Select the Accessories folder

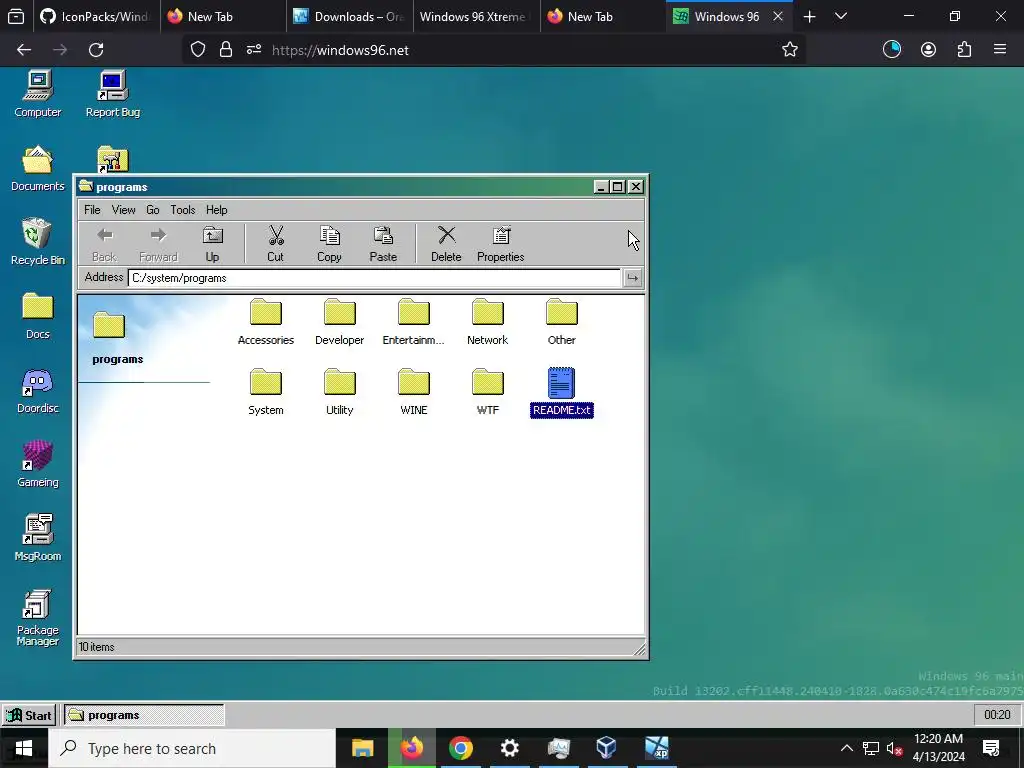point(266,322)
